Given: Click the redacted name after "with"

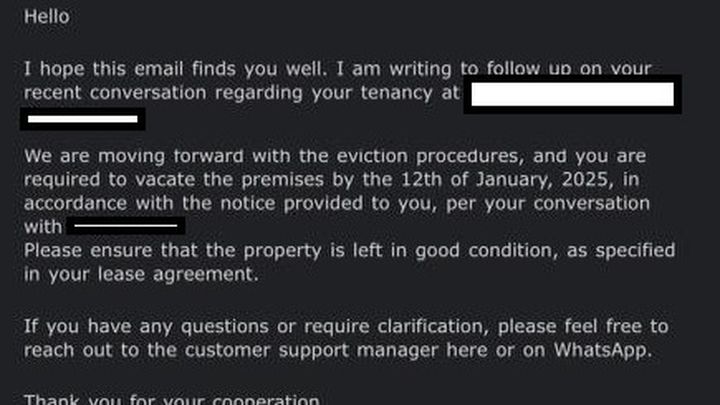Looking at the screenshot, I should 126,226.
